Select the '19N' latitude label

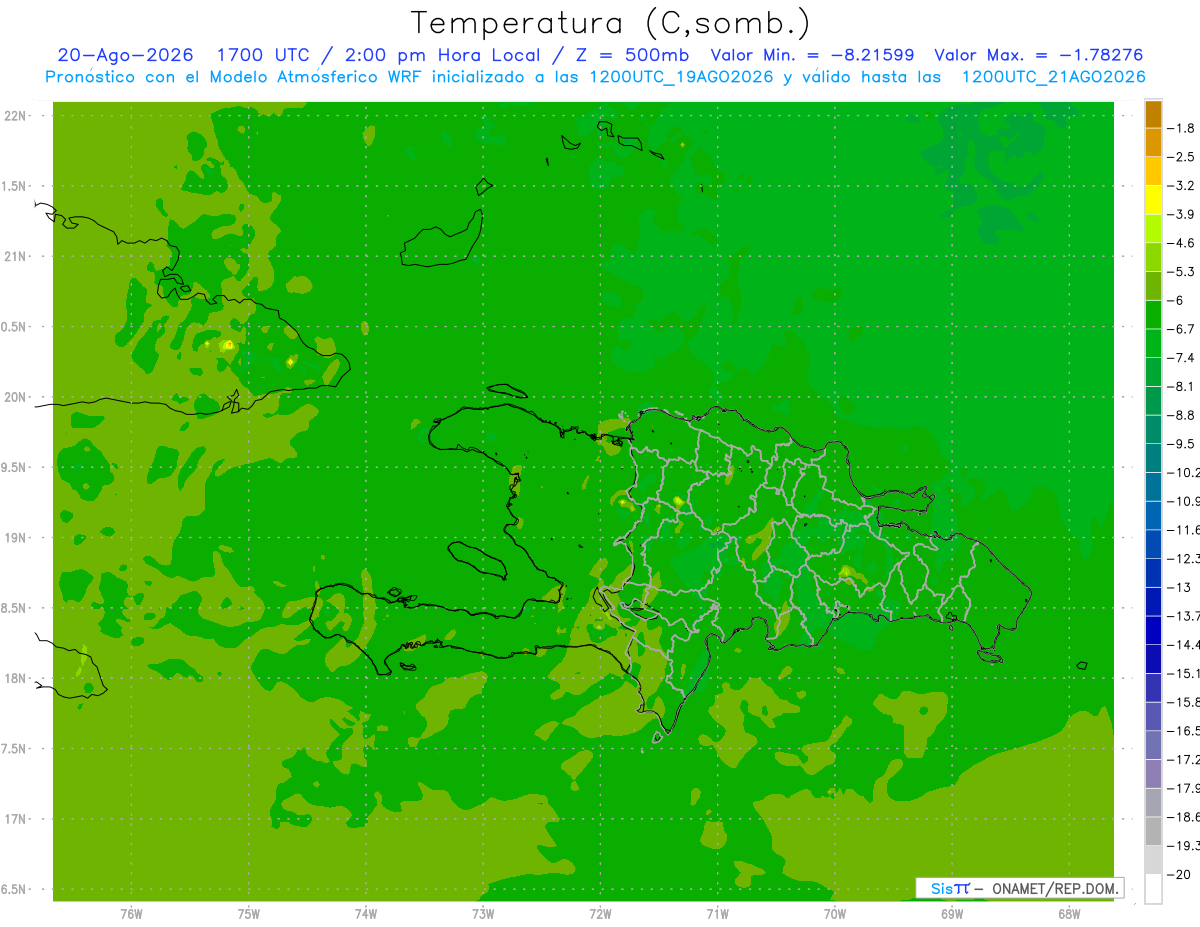16,538
